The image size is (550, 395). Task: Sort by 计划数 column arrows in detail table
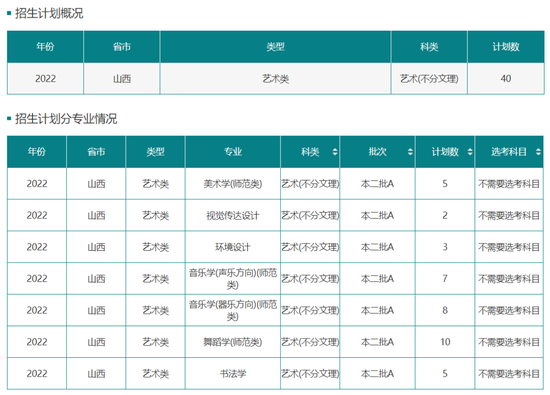coord(470,152)
